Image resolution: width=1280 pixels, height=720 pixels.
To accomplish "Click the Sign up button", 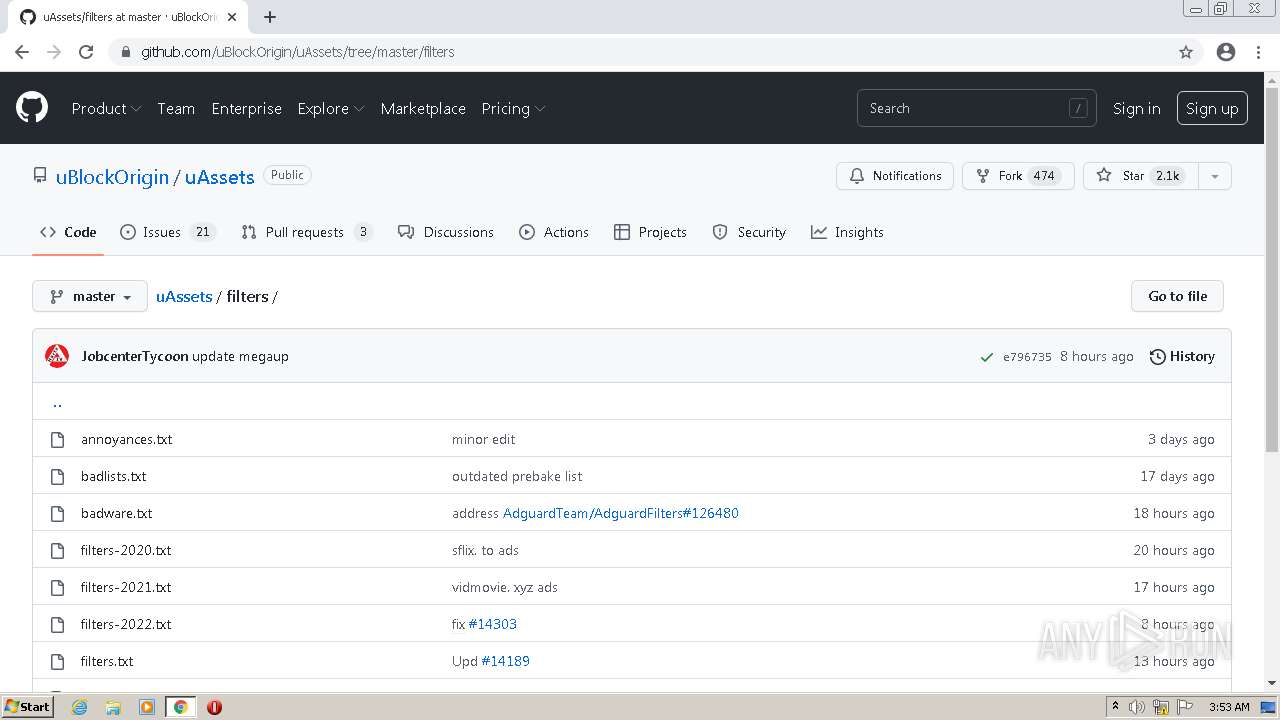I will tap(1212, 108).
